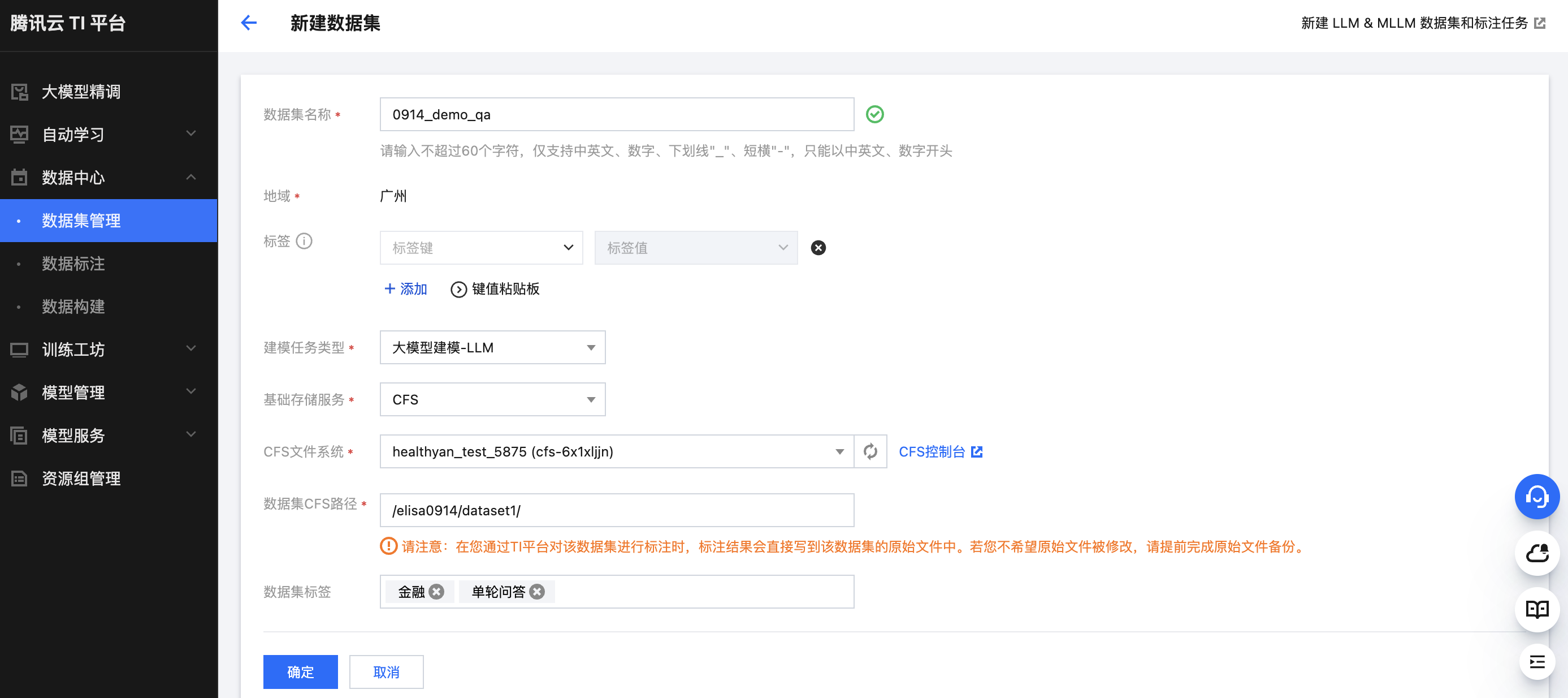1568x698 pixels.
Task: Click the 数据集名称 input field
Action: (617, 114)
